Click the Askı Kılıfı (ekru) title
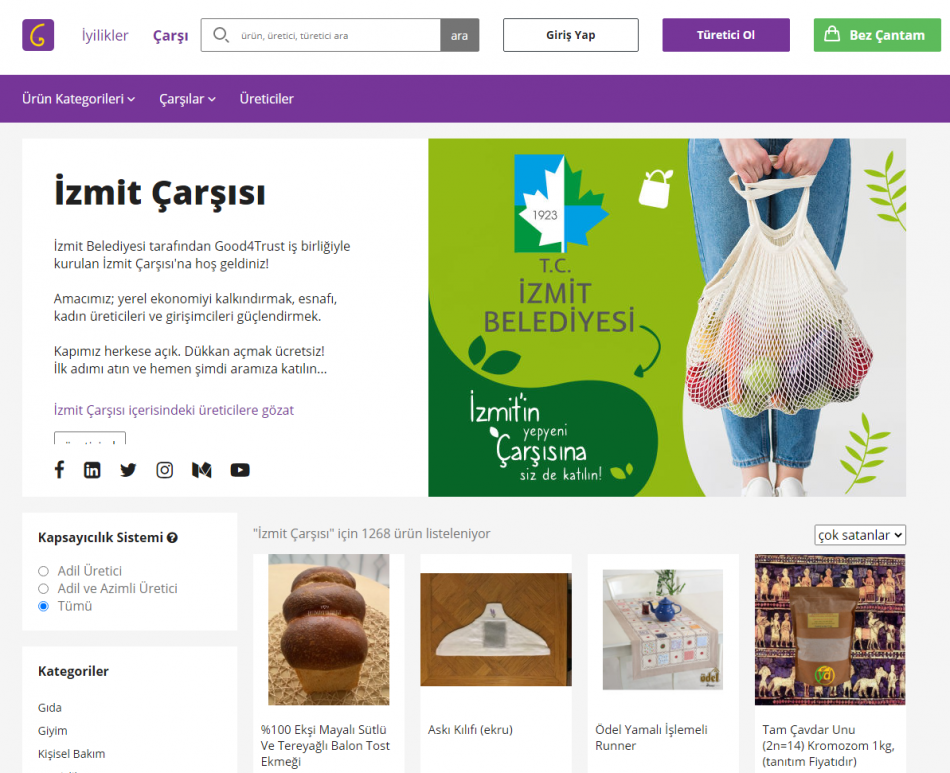 click(x=470, y=729)
